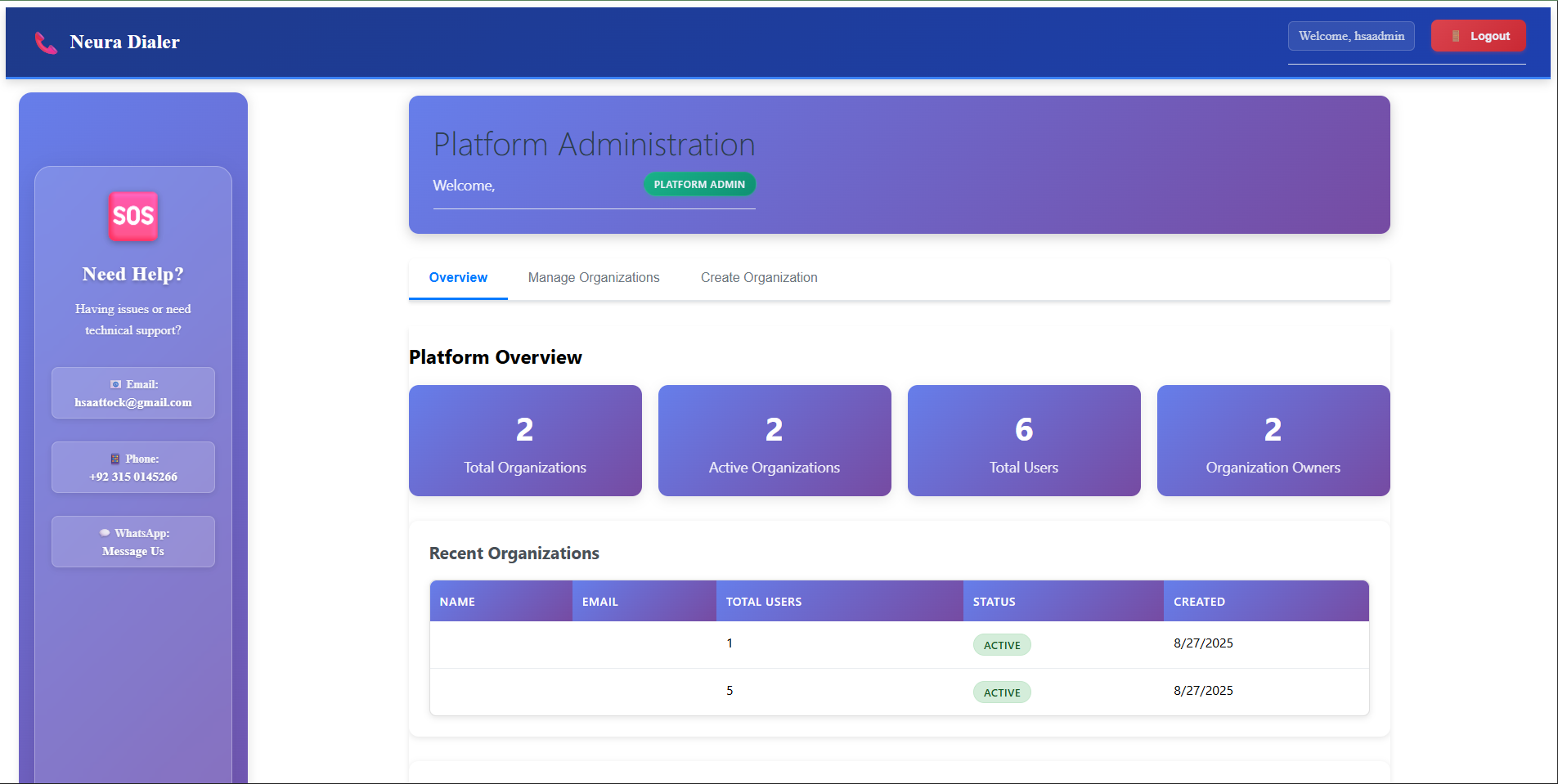Select the Organization Owners stat card
1558x784 pixels.
click(x=1273, y=441)
